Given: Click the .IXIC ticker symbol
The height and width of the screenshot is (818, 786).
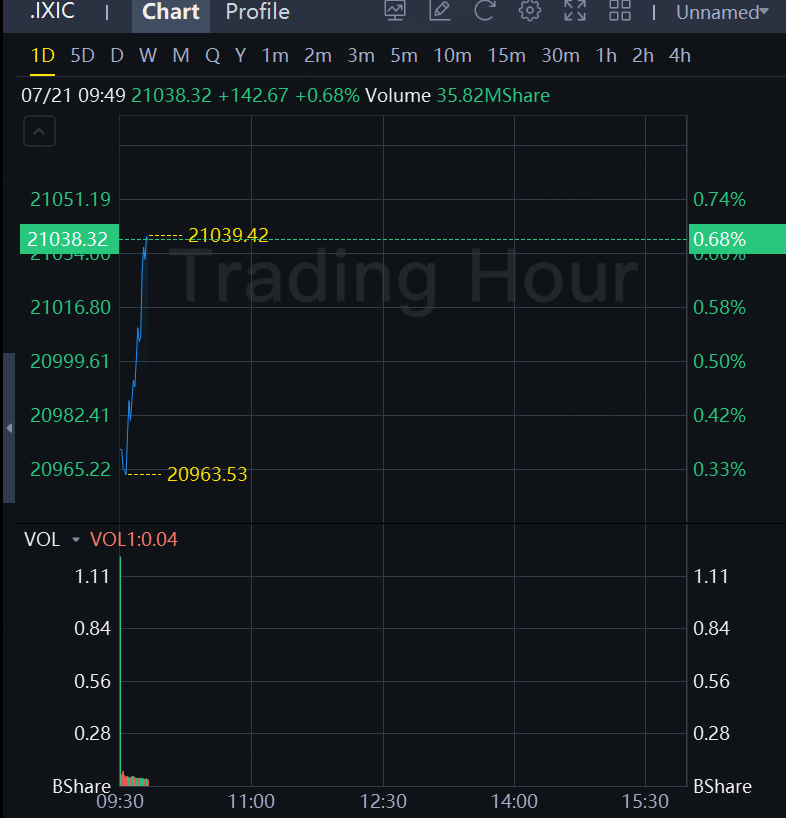Looking at the screenshot, I should point(52,11).
